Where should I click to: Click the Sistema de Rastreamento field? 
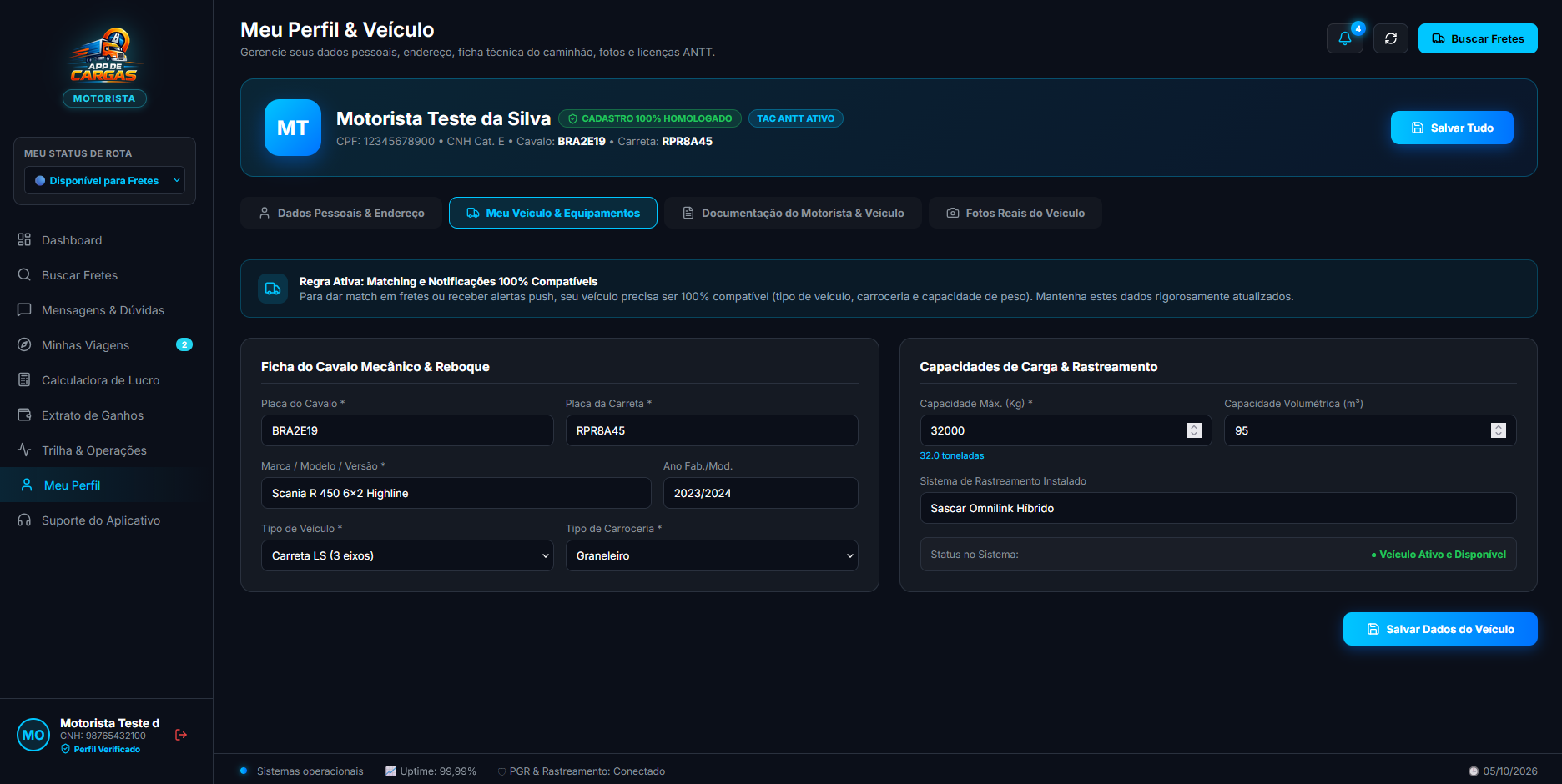click(x=1218, y=508)
